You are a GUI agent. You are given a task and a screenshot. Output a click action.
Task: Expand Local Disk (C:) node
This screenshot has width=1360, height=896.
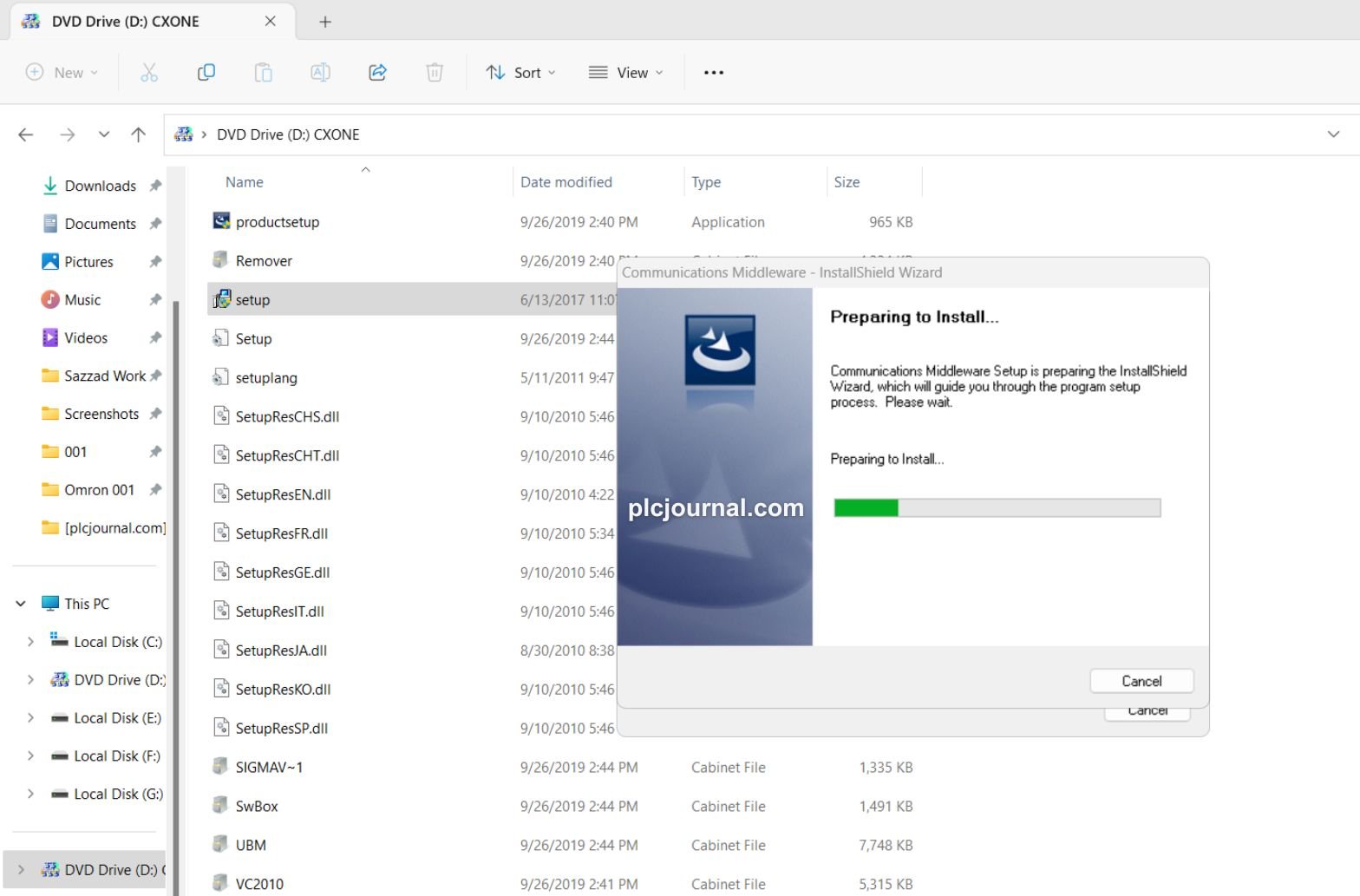(30, 642)
